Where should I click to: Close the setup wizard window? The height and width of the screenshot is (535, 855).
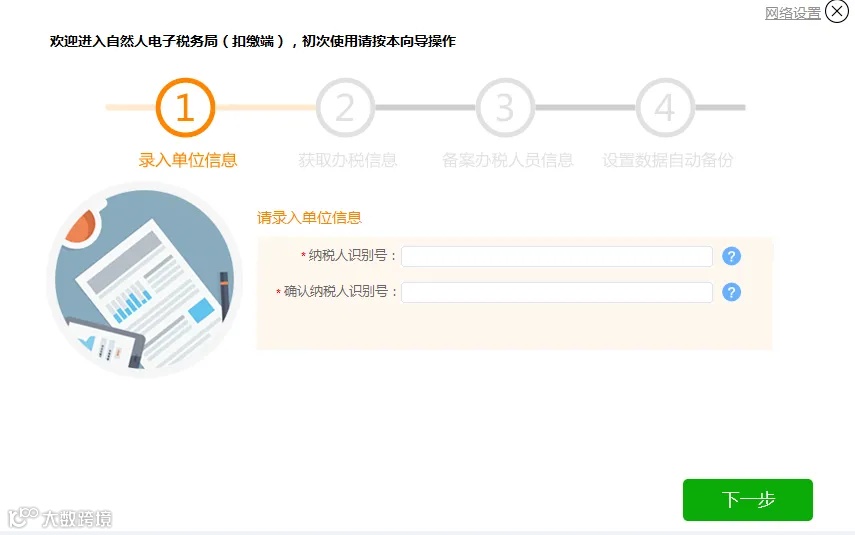coord(837,11)
